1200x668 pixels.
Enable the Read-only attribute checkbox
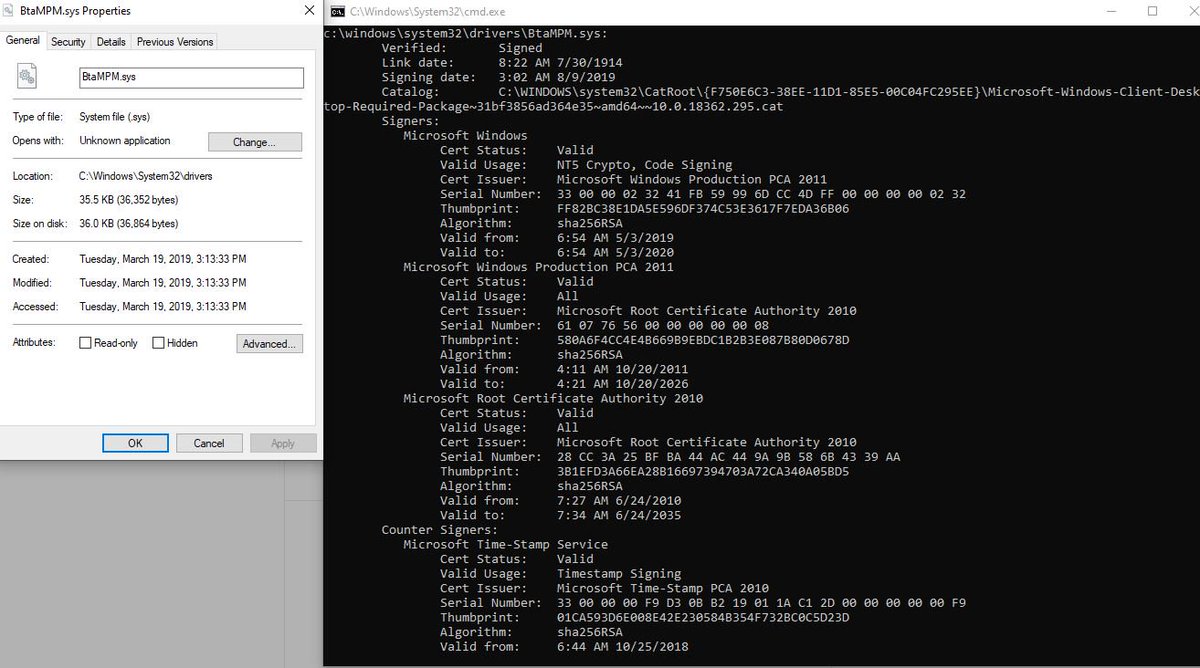(x=85, y=343)
